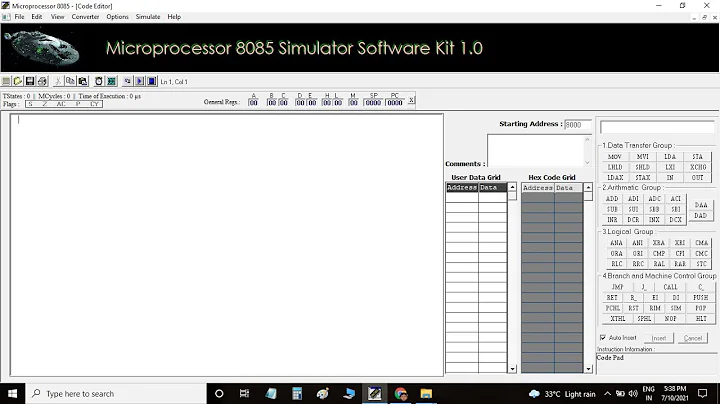Click the Paste clipboard icon
720x404 pixels.
click(x=83, y=81)
